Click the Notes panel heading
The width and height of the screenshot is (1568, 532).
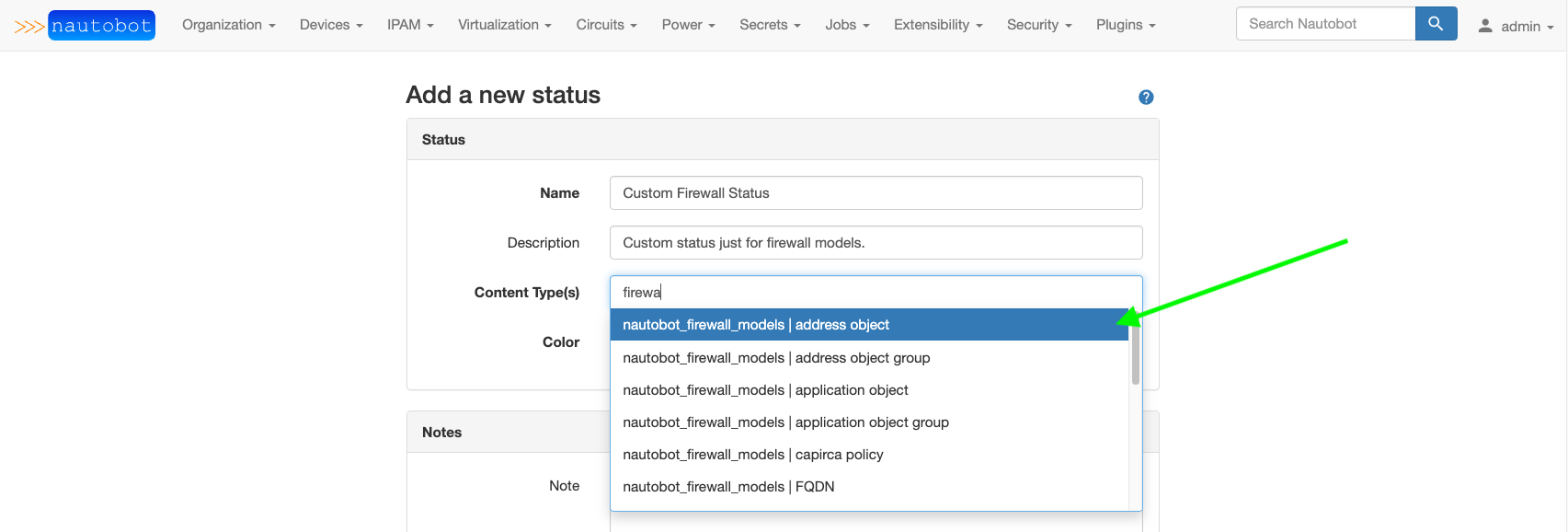pyautogui.click(x=441, y=433)
